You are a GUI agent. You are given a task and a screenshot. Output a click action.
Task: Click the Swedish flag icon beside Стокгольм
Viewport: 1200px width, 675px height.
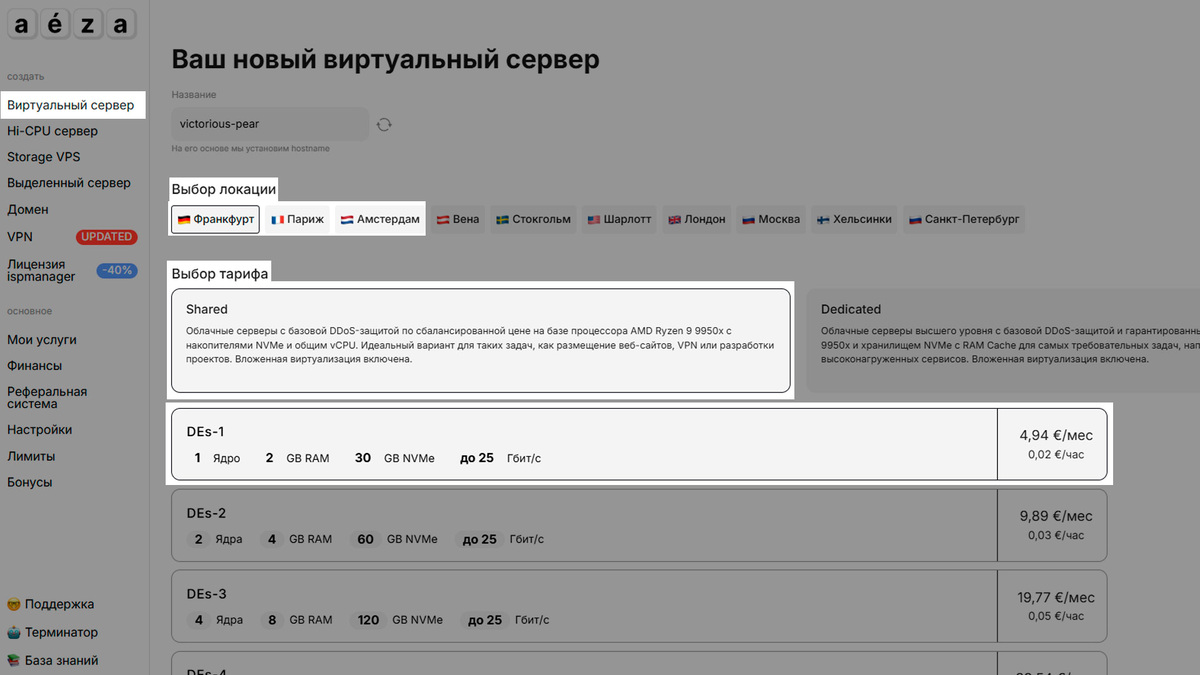pyautogui.click(x=504, y=219)
